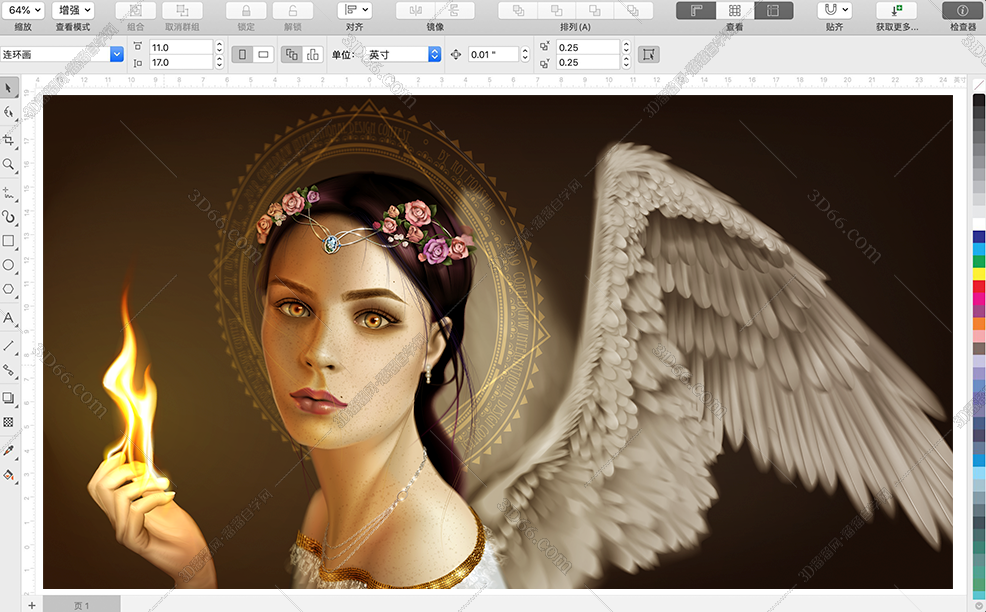Open the 贴齐 snap-to dropdown
This screenshot has height=612, width=986.
click(835, 10)
